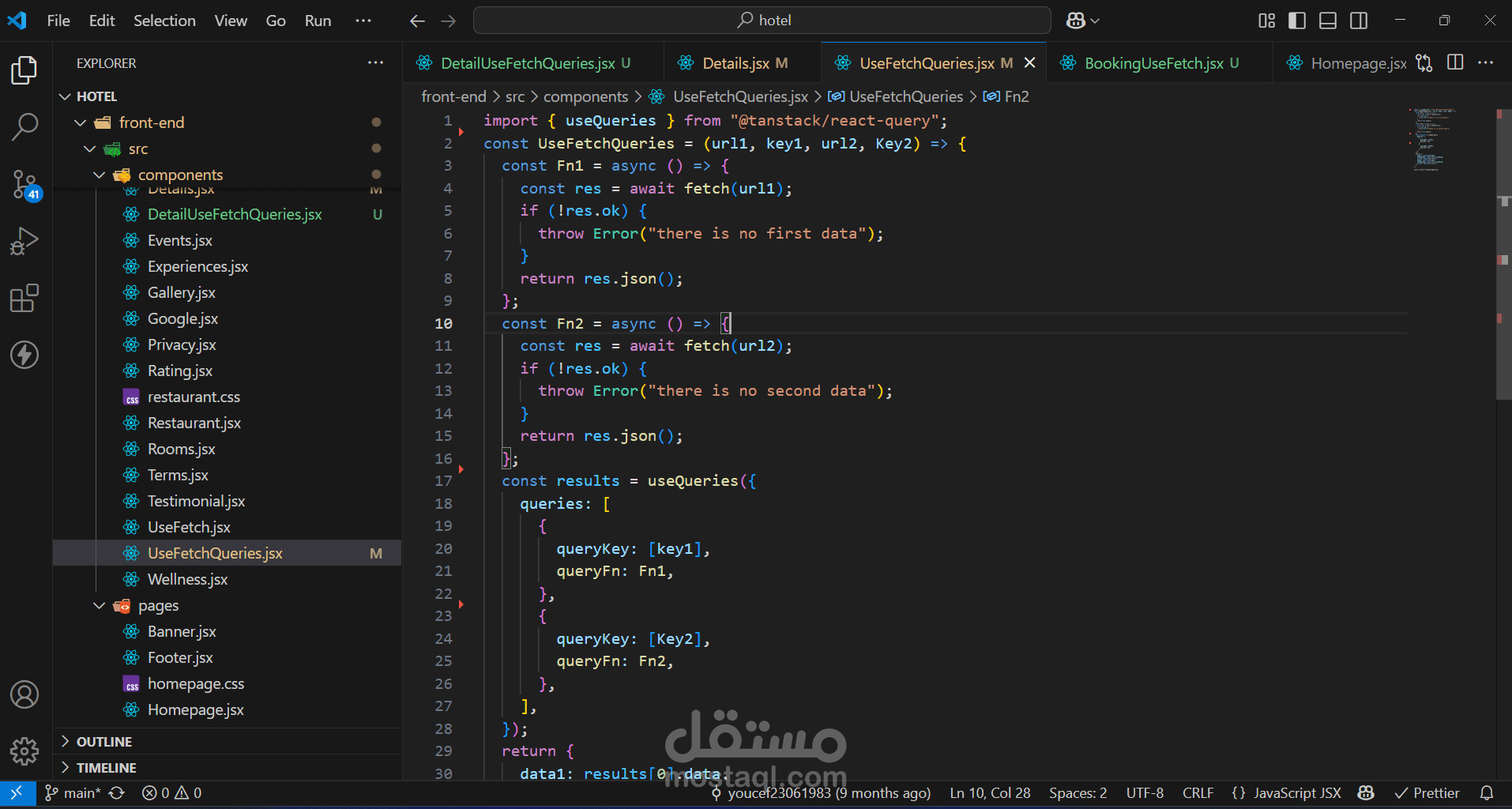Viewport: 1512px width, 809px height.
Task: Open the Run menu
Action: point(318,21)
